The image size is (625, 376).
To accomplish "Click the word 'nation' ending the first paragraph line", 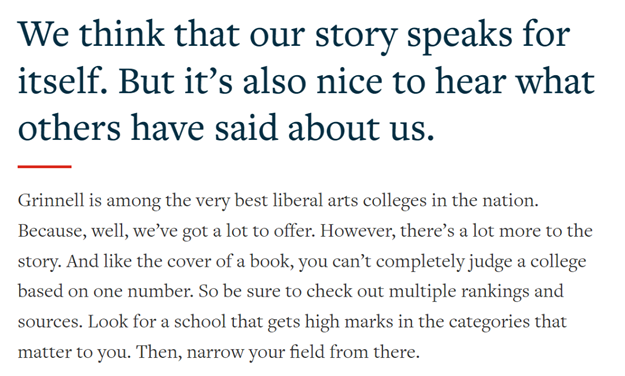I will 510,201.
